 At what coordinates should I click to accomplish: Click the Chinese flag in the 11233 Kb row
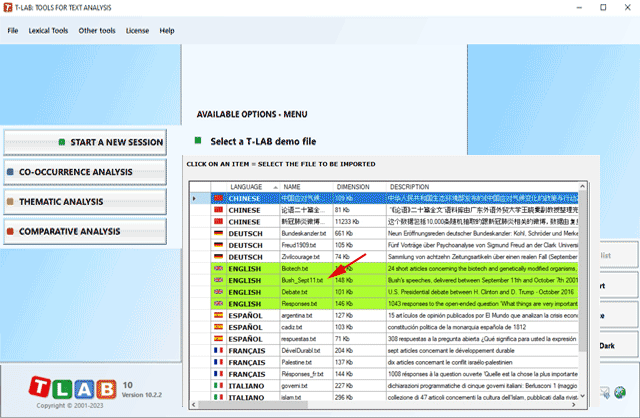point(218,222)
